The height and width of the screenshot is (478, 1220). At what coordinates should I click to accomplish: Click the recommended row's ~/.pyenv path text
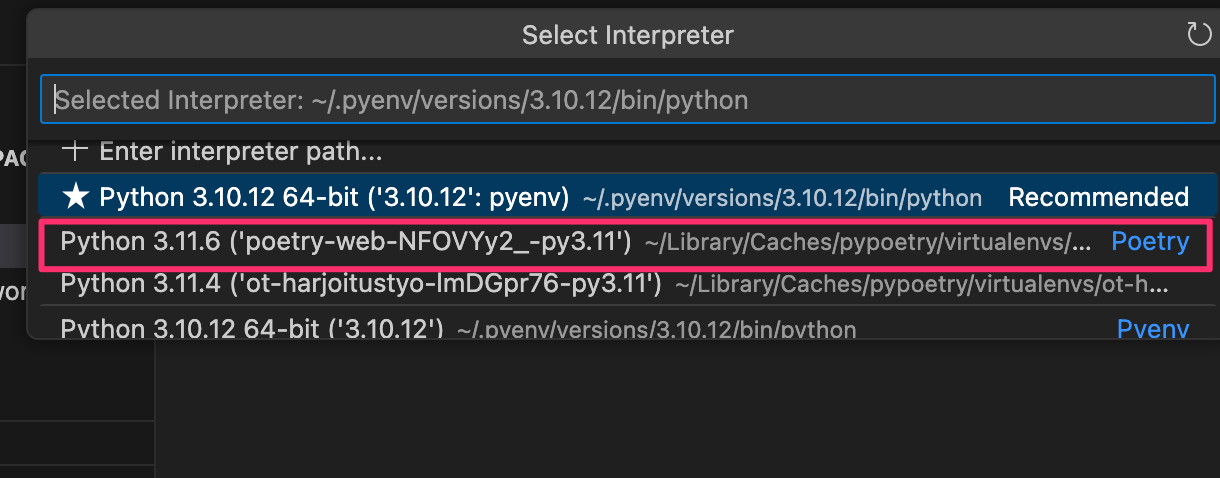click(781, 198)
